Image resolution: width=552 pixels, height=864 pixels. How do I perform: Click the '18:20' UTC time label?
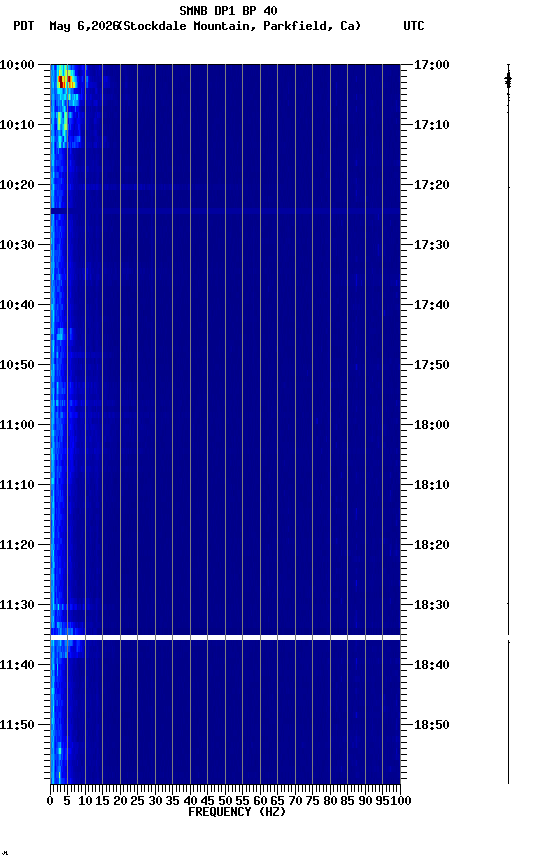[432, 546]
